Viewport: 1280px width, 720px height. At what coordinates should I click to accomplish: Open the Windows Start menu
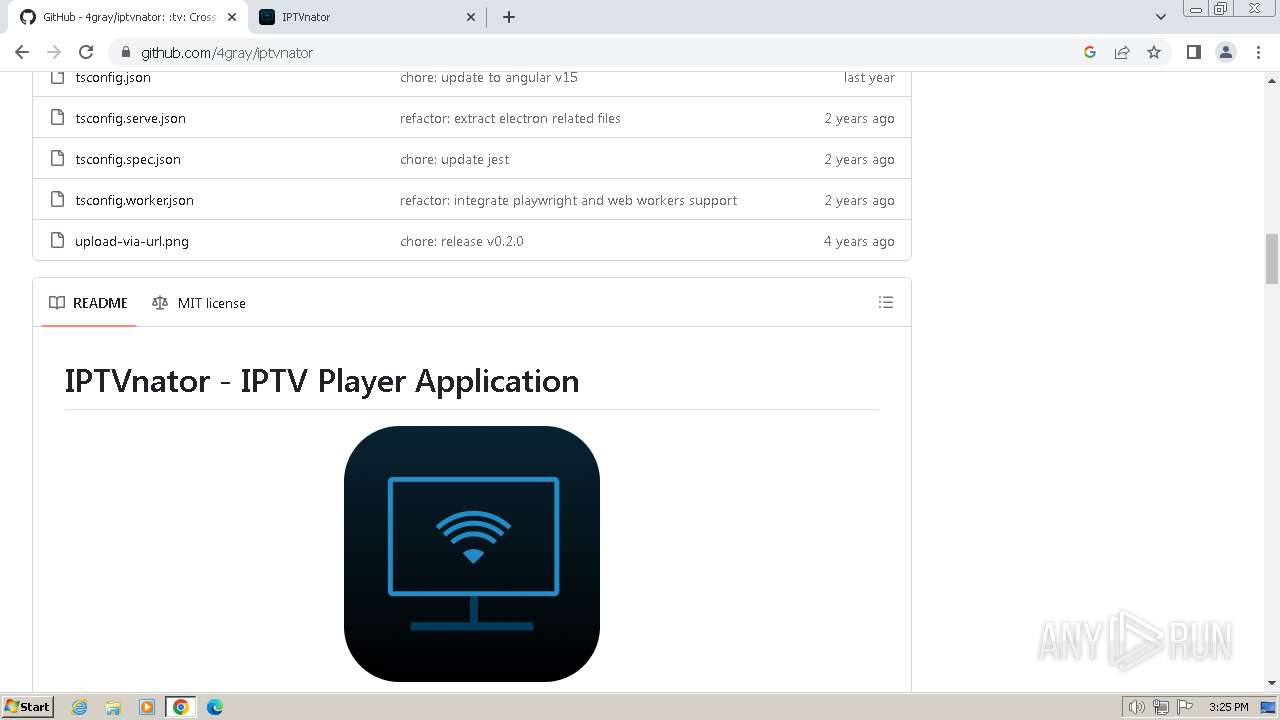tap(28, 706)
